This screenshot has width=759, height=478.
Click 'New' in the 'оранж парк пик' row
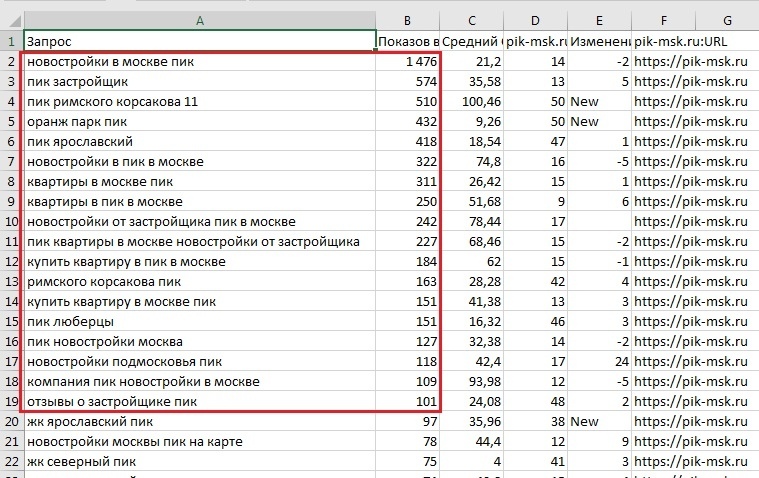(599, 122)
